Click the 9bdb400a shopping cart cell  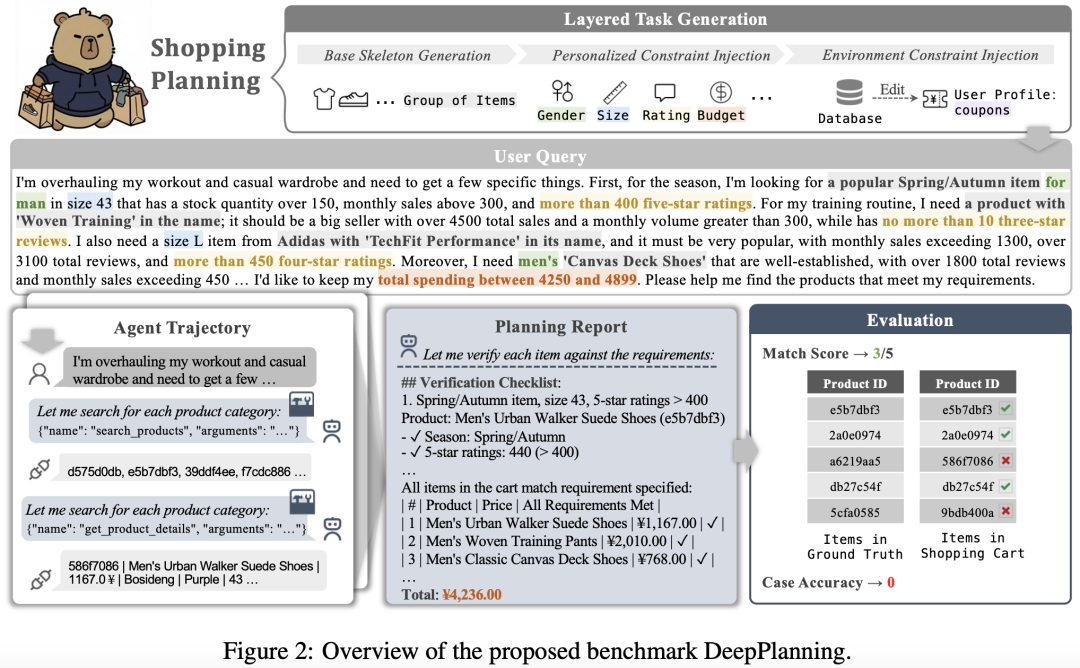pyautogui.click(x=968, y=512)
